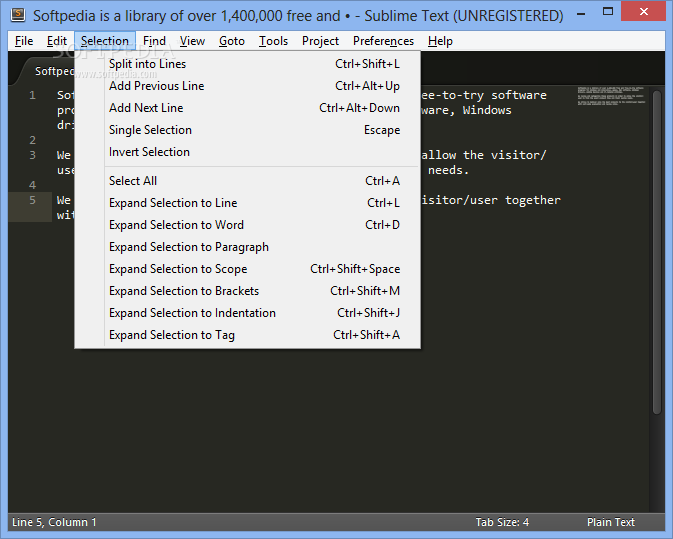Select the Softpedia file tab
This screenshot has height=539, width=673.
click(47, 71)
